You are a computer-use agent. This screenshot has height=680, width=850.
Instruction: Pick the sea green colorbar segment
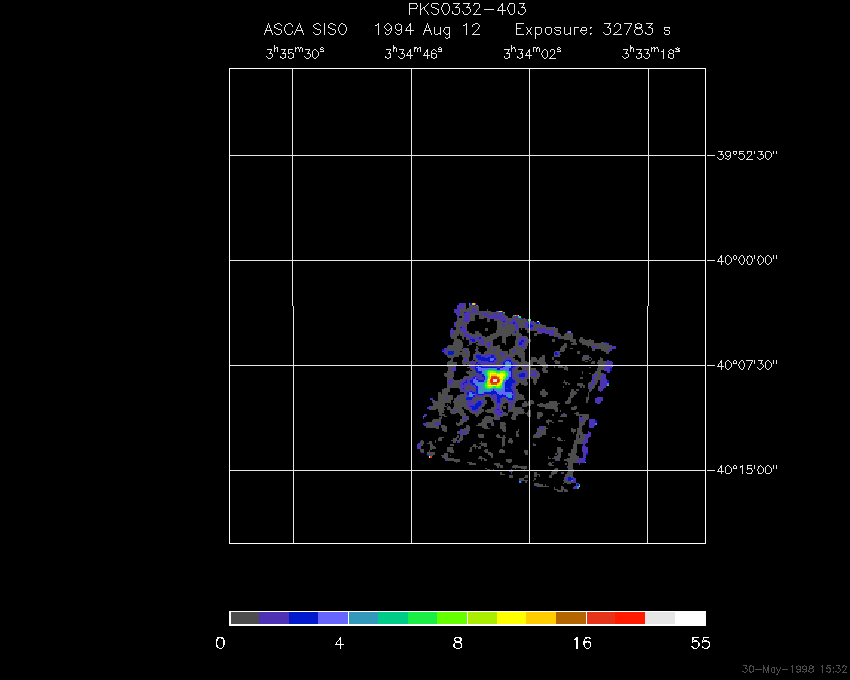(393, 618)
